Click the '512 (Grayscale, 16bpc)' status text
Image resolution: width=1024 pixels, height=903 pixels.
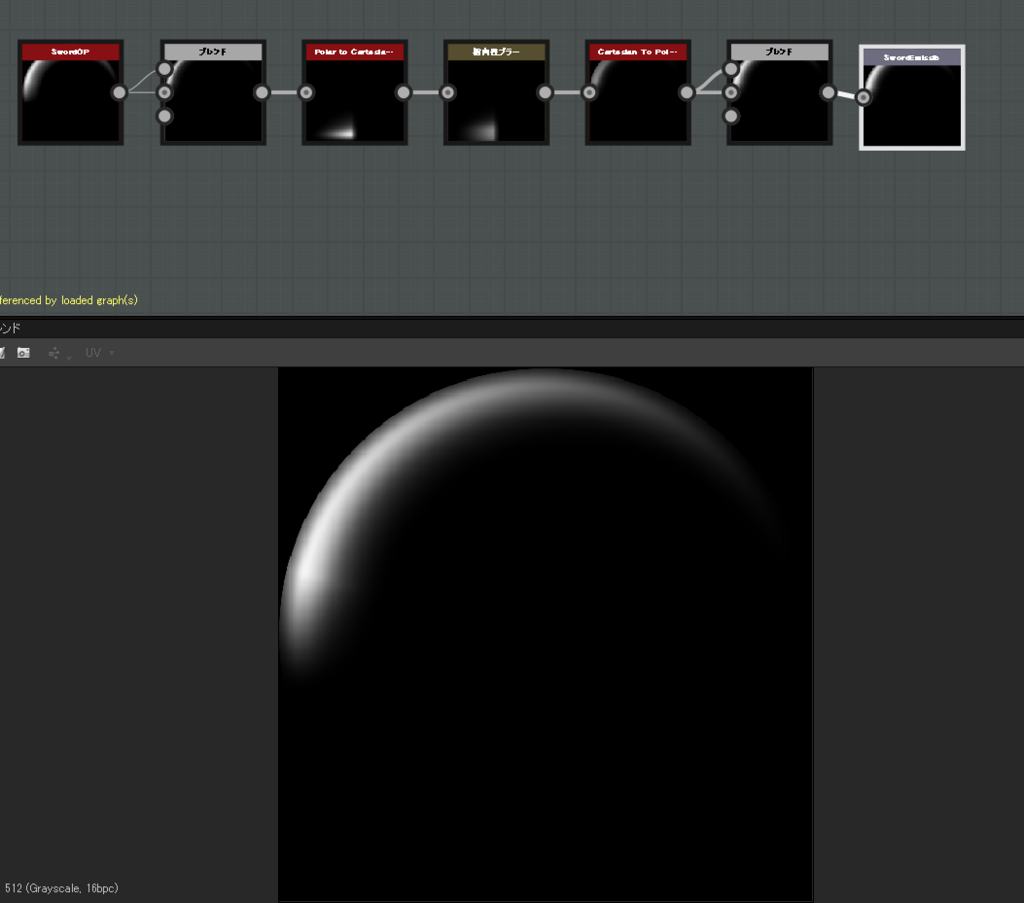[61, 888]
